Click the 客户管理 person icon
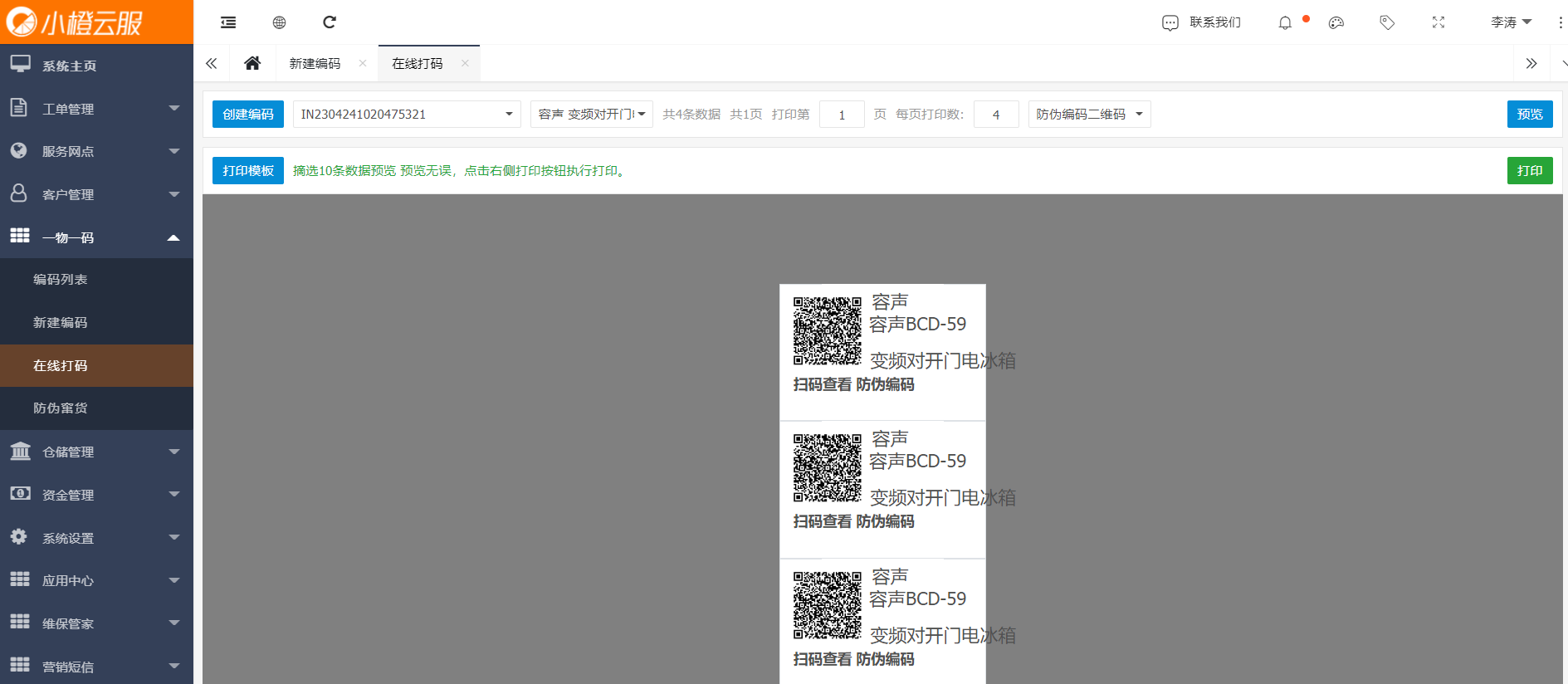This screenshot has height=684, width=1568. pyautogui.click(x=19, y=193)
